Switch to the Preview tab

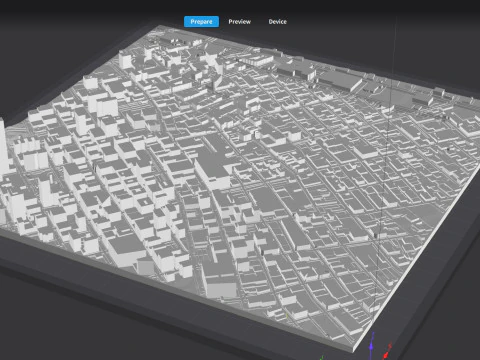coord(239,22)
